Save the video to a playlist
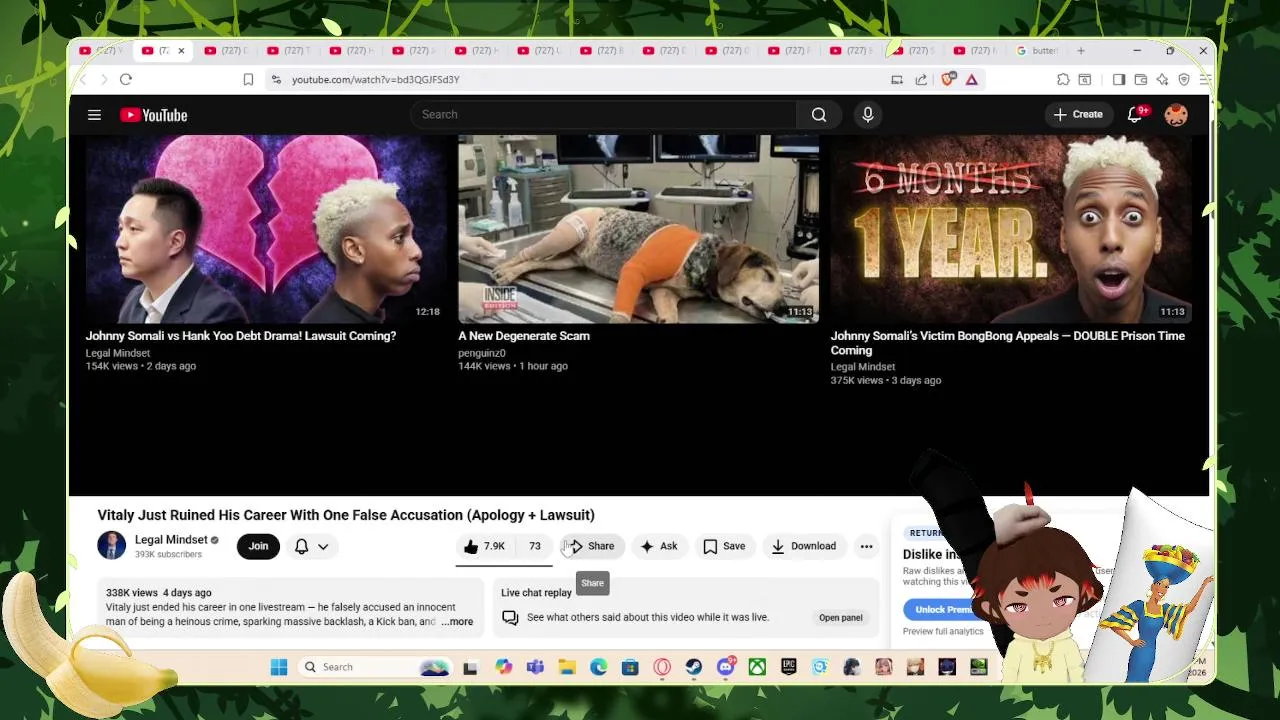Image resolution: width=1280 pixels, height=720 pixels. coord(724,546)
